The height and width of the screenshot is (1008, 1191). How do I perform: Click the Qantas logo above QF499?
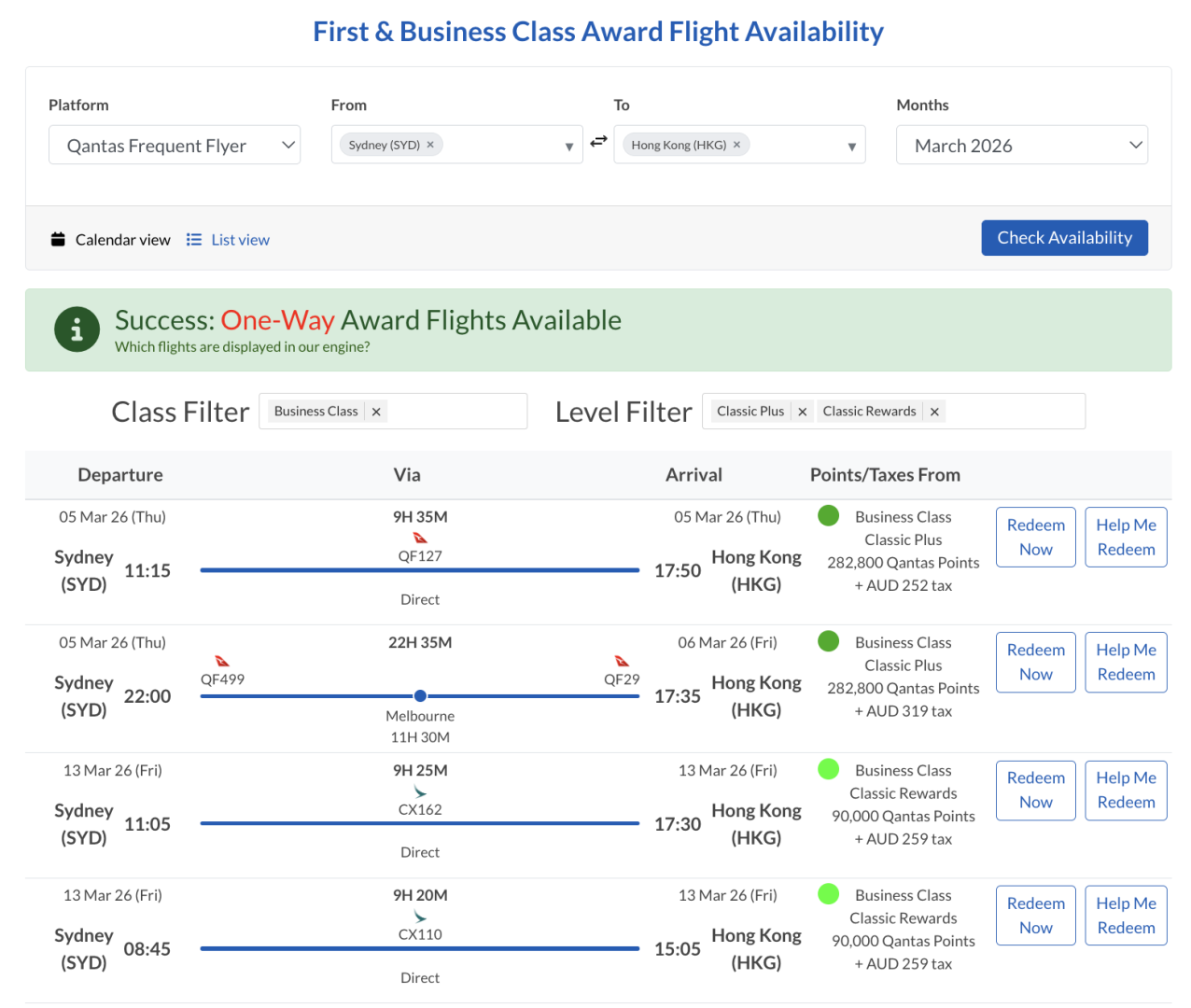click(x=222, y=662)
